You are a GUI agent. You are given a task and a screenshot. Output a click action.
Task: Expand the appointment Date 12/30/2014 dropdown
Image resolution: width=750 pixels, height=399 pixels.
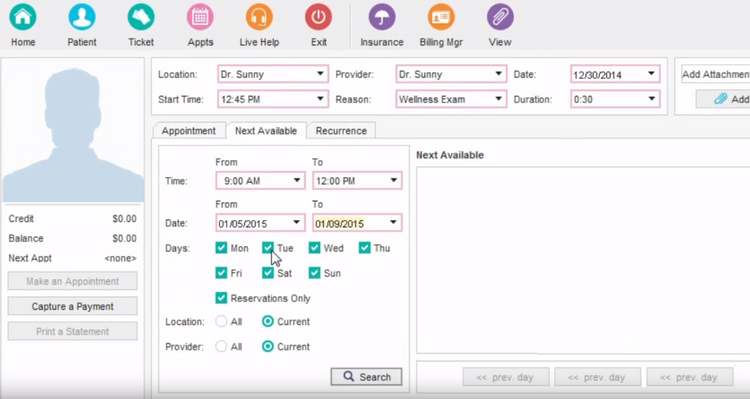pos(615,74)
